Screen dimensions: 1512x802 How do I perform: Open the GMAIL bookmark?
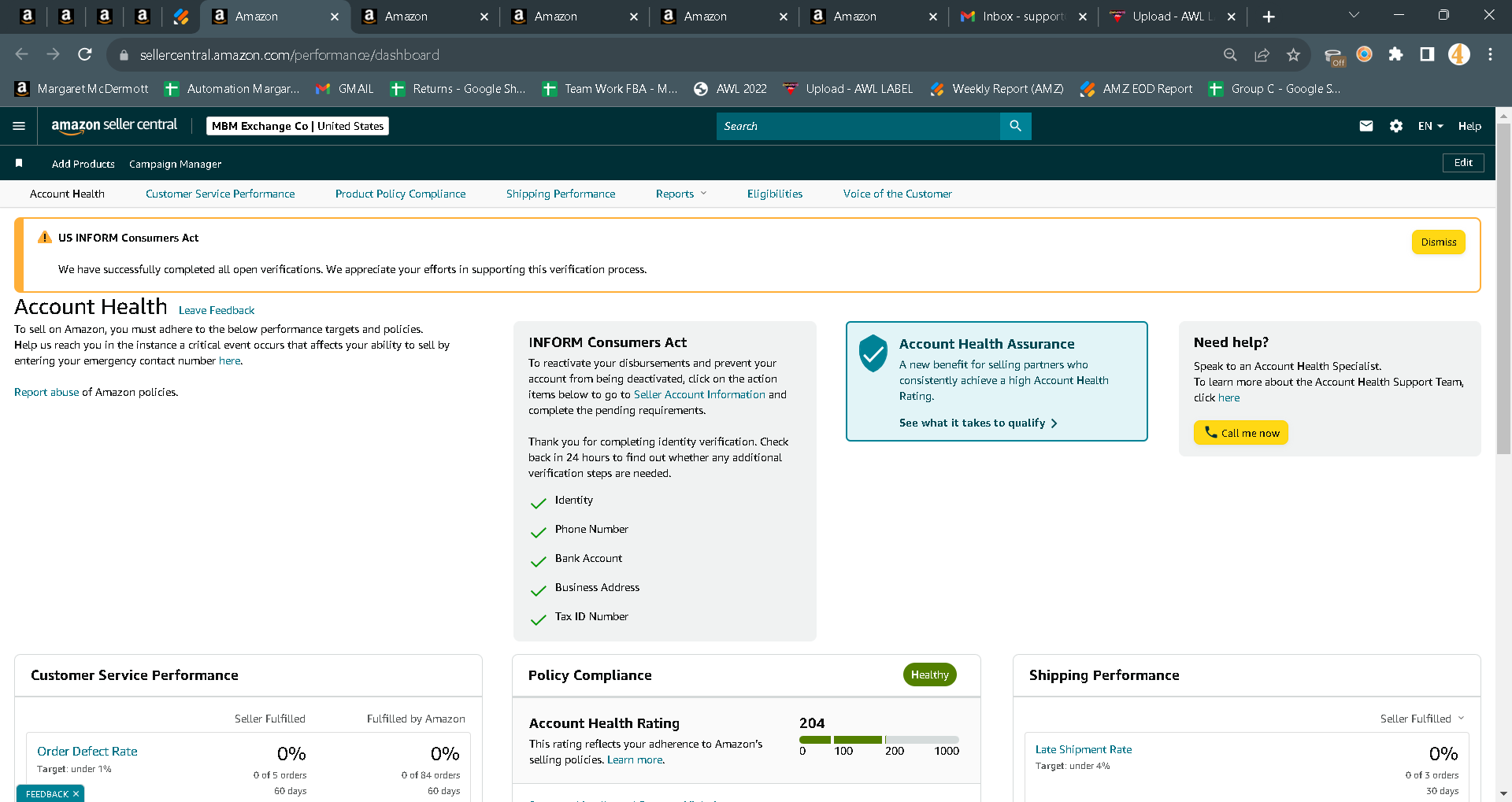pyautogui.click(x=344, y=89)
